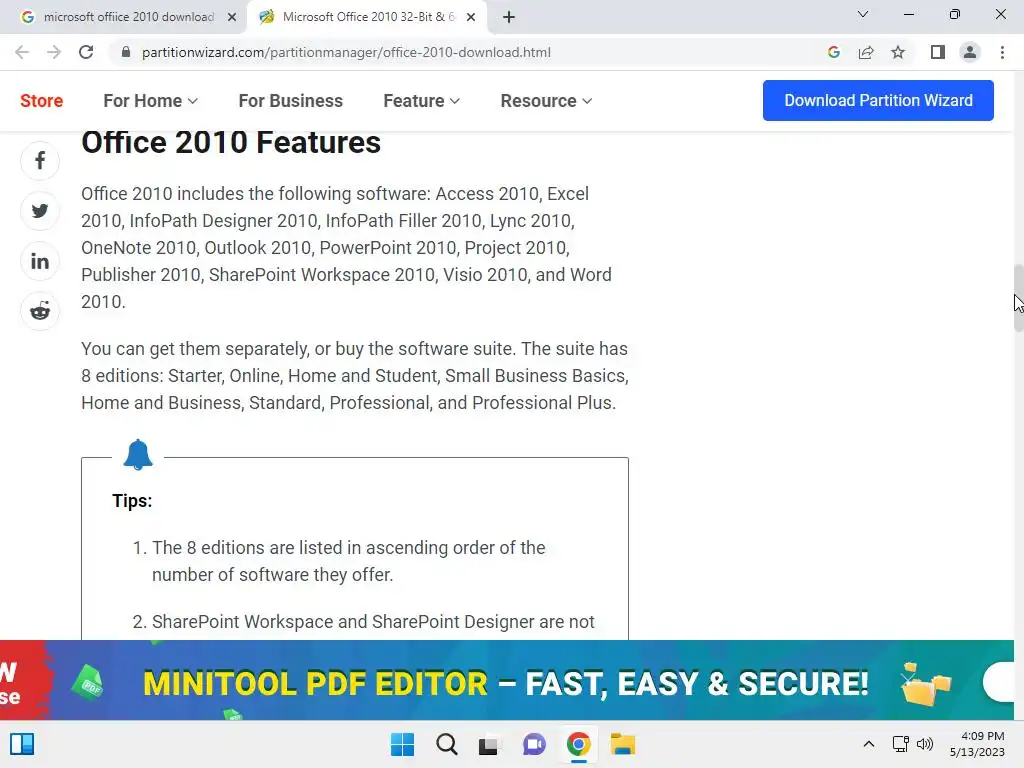
Task: Open network status tray icon
Action: point(901,744)
